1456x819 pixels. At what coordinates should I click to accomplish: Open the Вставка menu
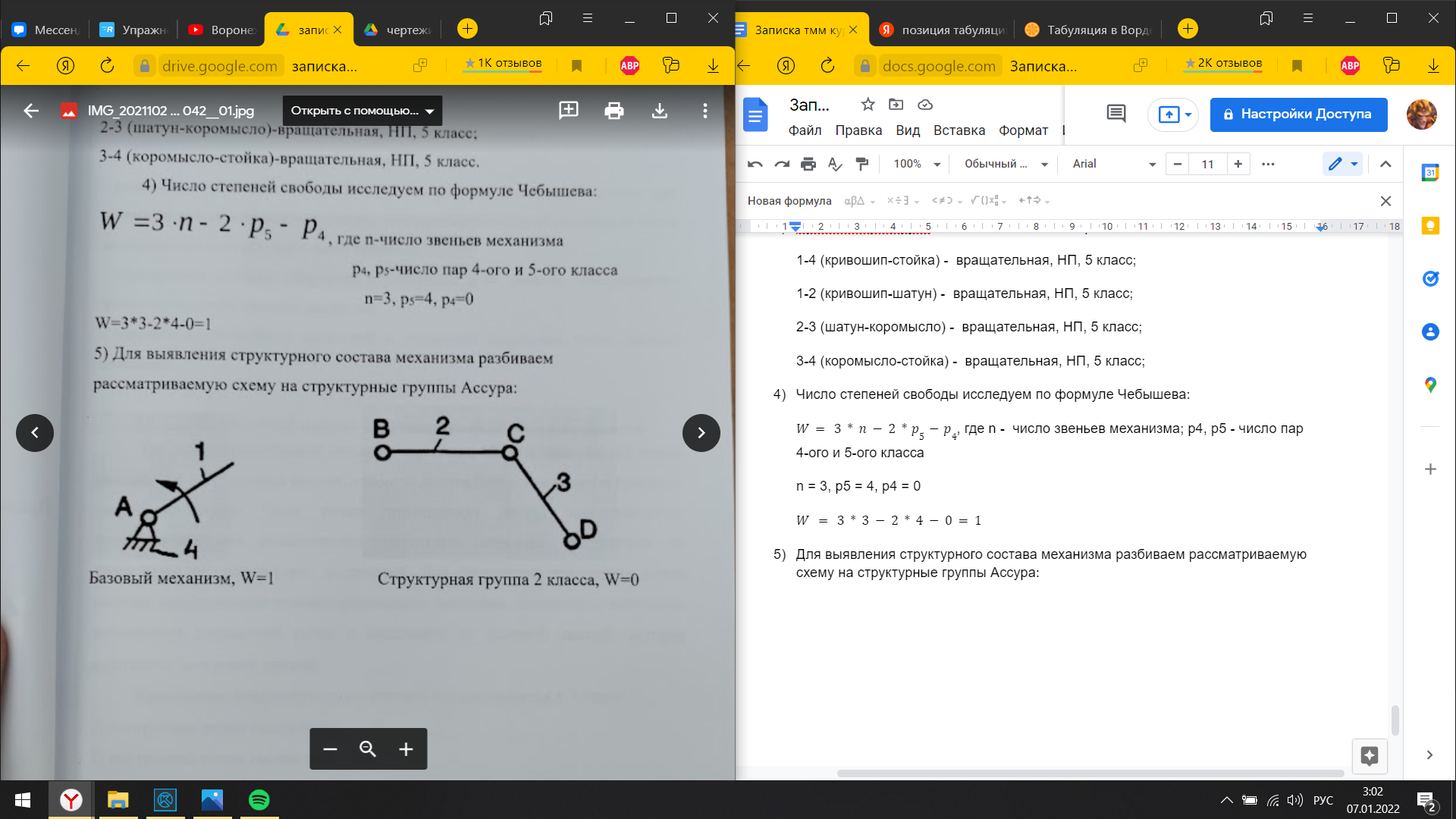(x=959, y=130)
